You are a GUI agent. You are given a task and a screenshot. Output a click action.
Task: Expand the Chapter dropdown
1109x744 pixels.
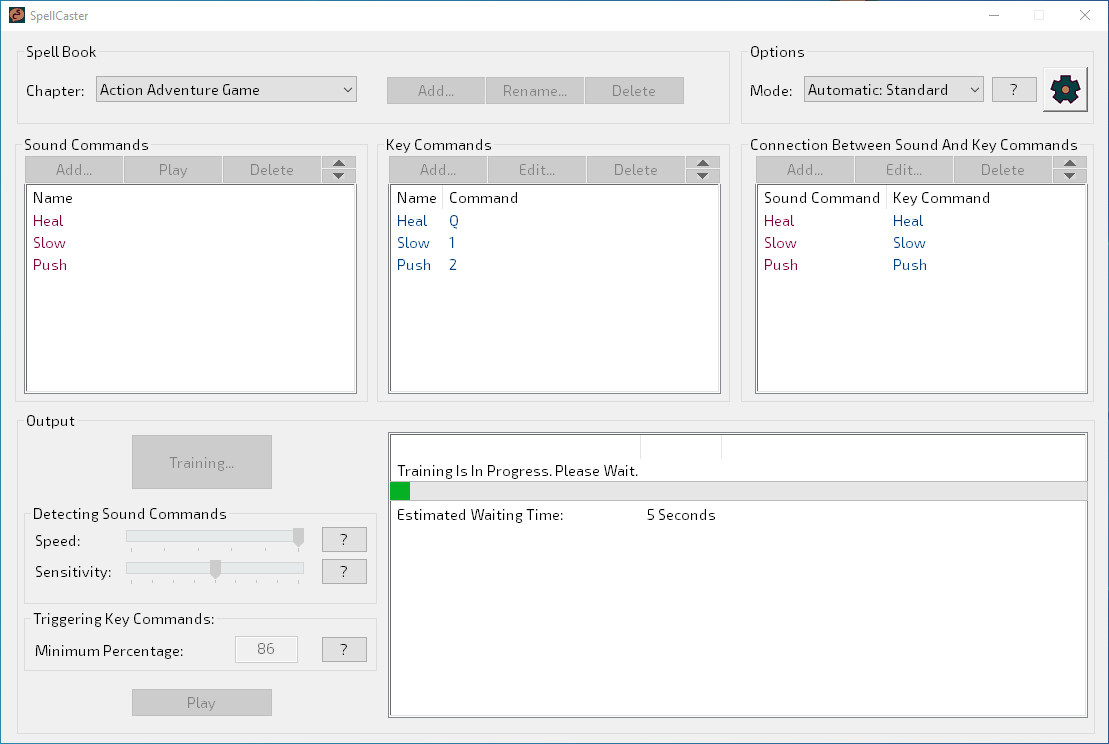tap(227, 90)
